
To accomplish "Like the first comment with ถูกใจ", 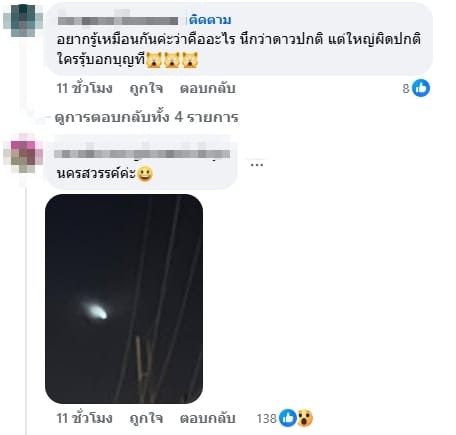I will [x=146, y=88].
